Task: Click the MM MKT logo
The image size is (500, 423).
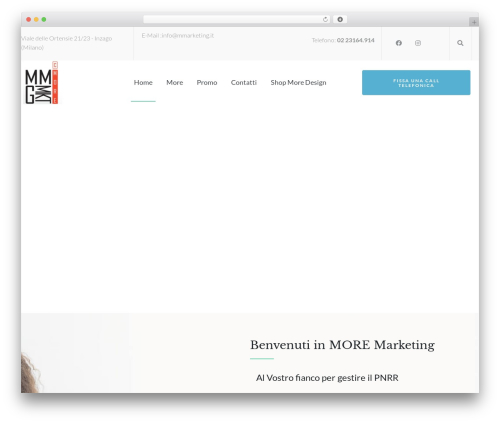Action: click(x=42, y=83)
